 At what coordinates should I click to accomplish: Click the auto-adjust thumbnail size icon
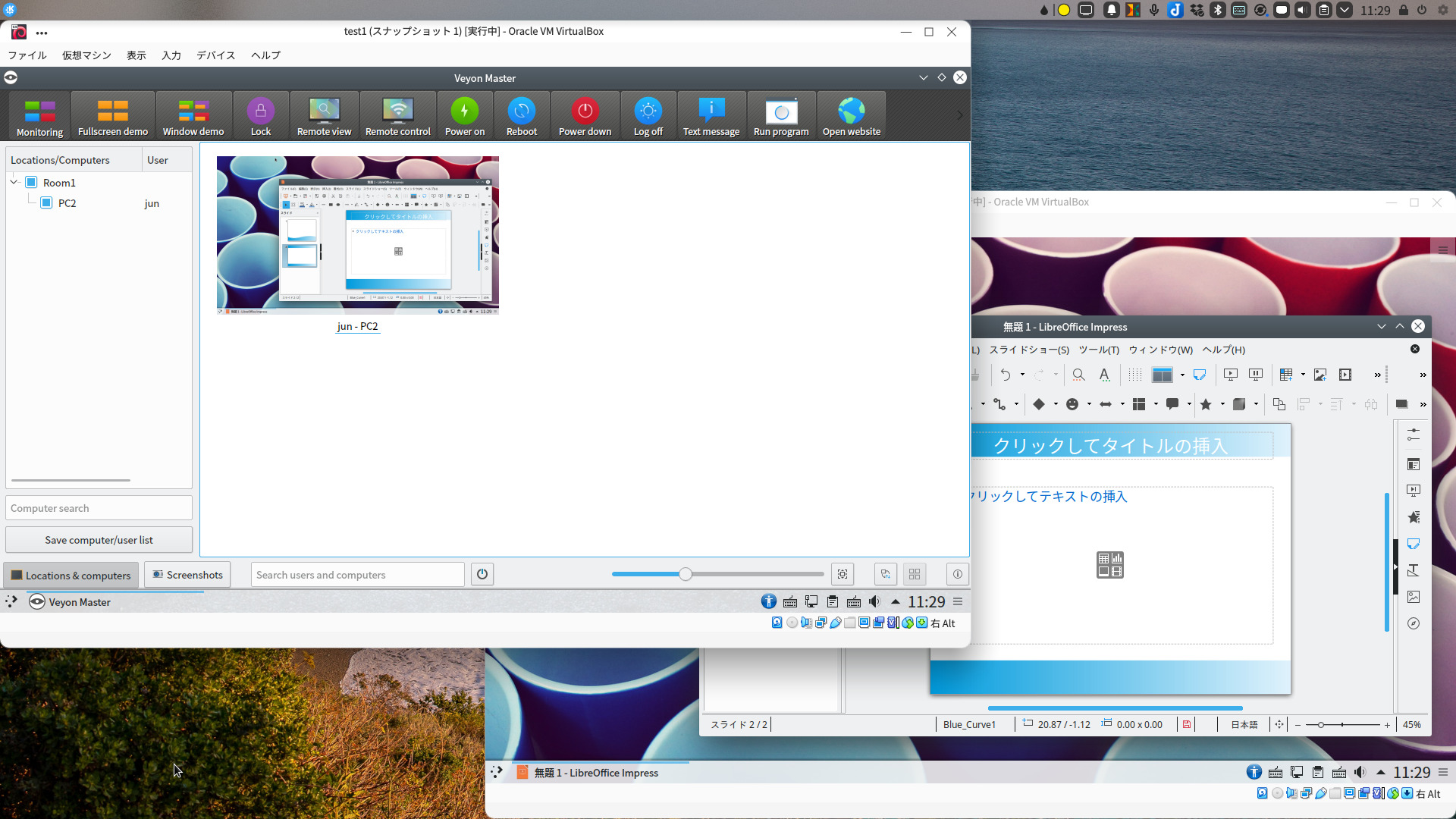point(843,574)
